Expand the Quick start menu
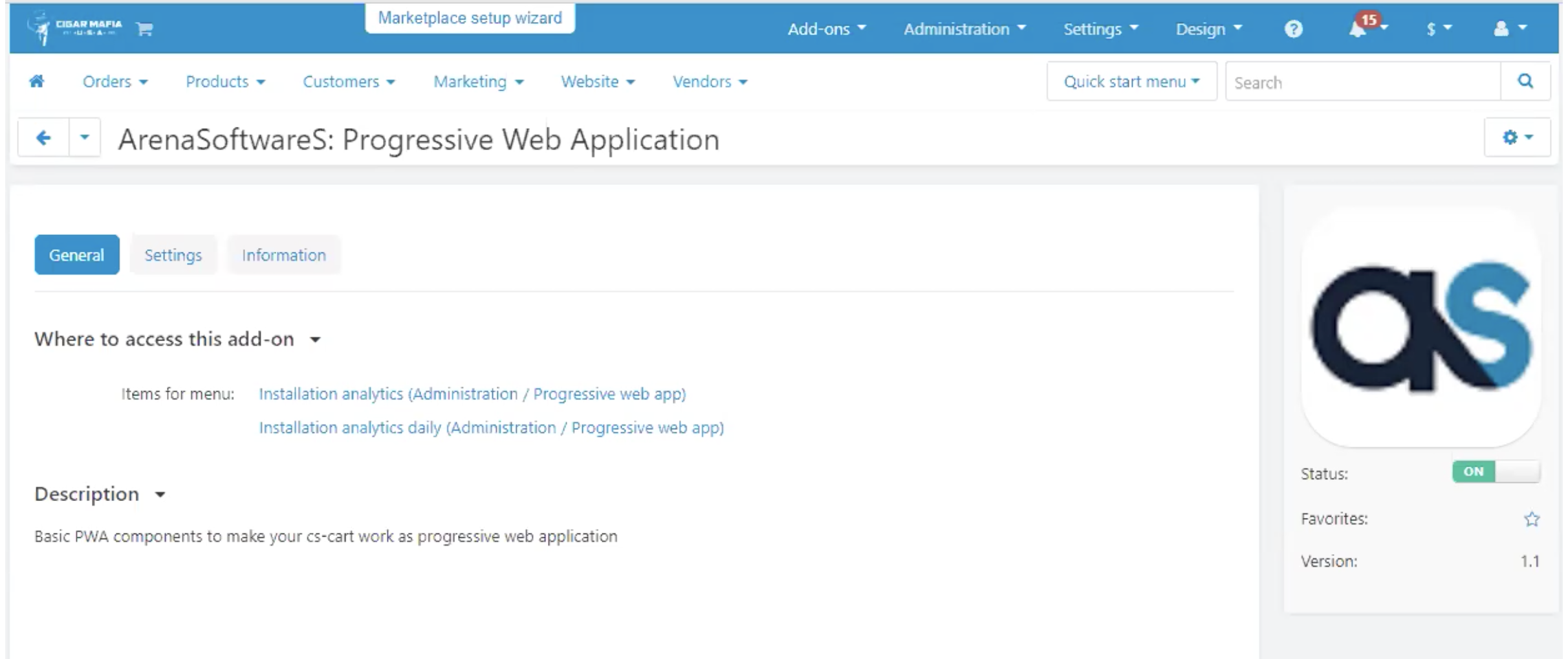 (x=1131, y=81)
